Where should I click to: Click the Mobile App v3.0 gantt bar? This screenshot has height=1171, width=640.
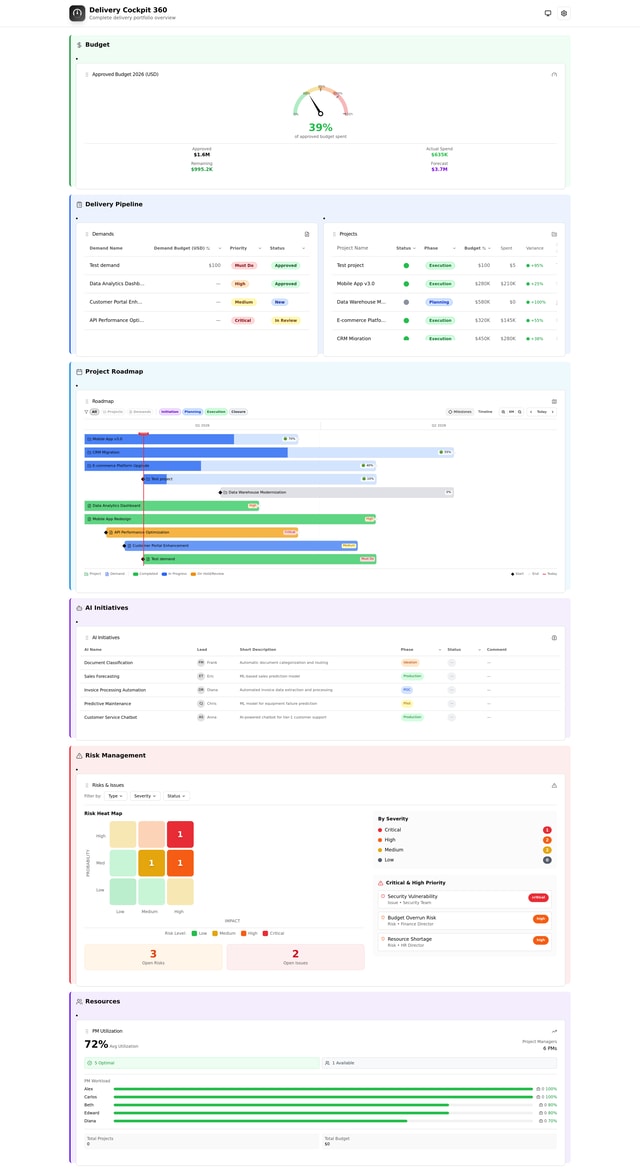(x=160, y=439)
